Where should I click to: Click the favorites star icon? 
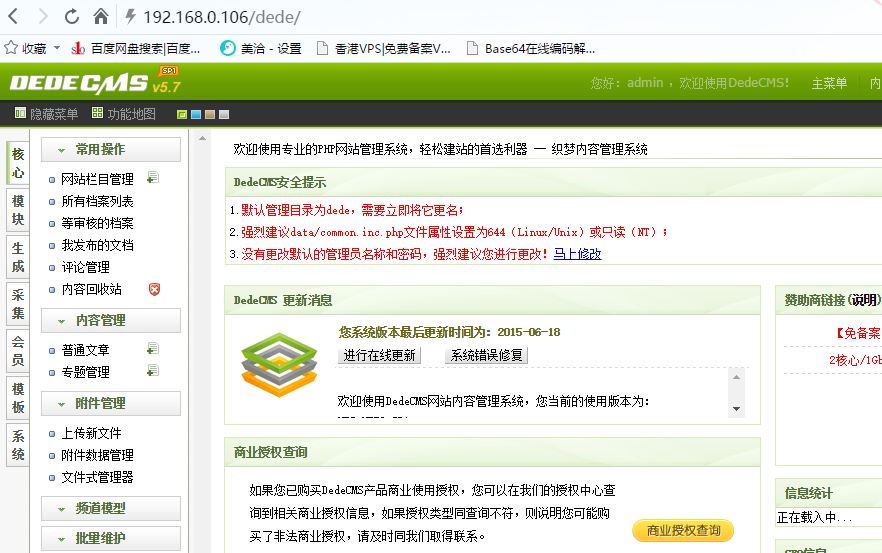point(11,48)
